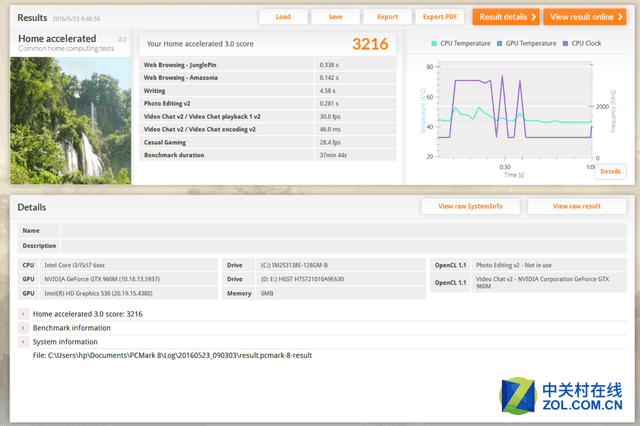
Task: Expand the System information section
Action: tap(23, 342)
